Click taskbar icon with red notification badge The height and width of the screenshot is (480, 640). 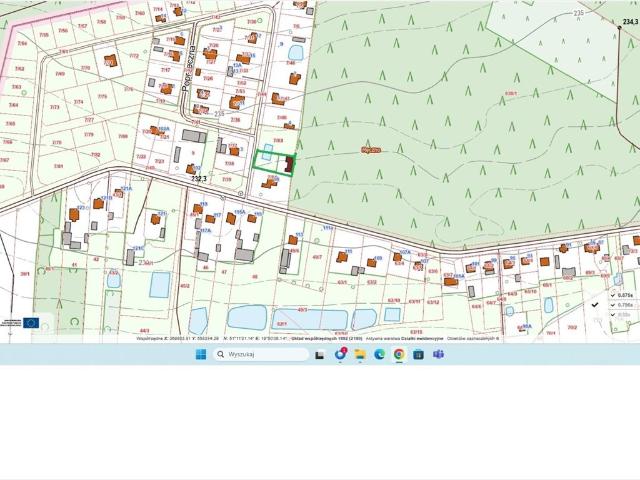pyautogui.click(x=340, y=354)
